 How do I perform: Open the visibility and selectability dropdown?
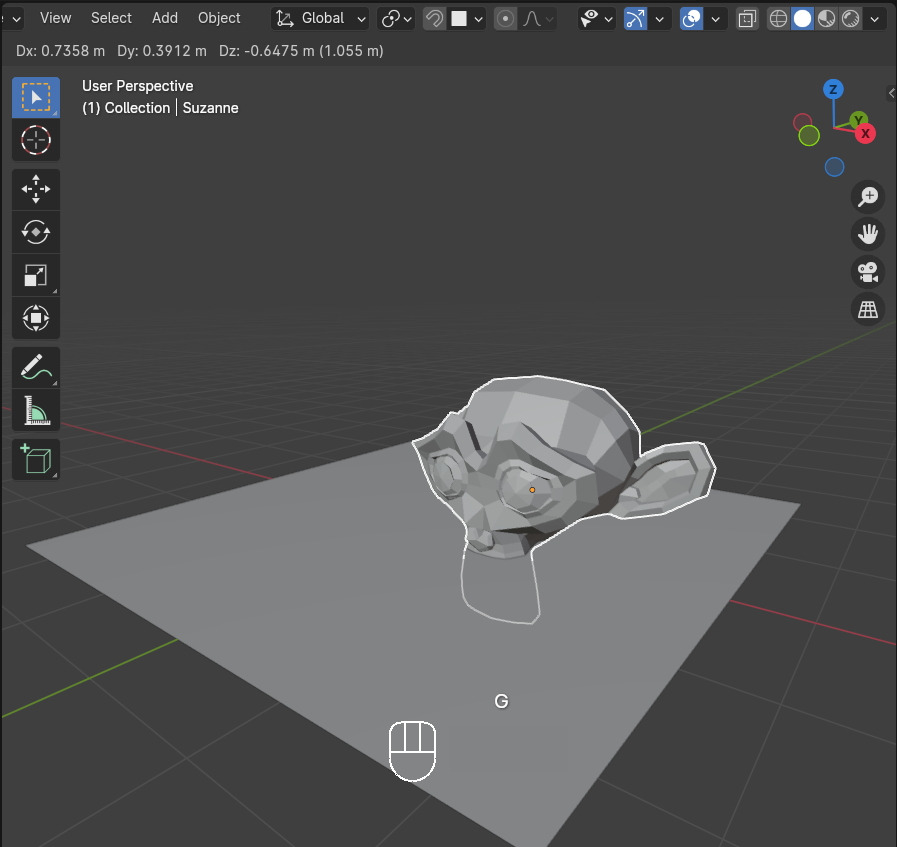[596, 19]
